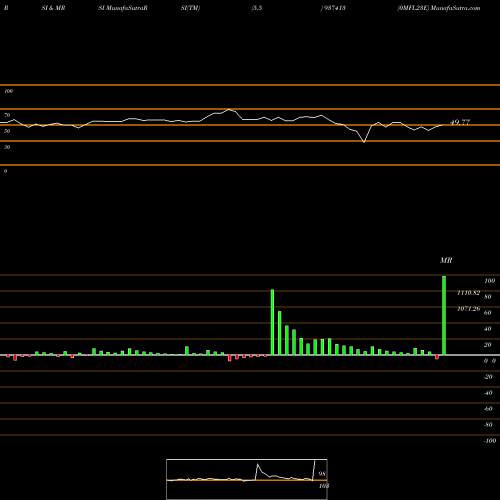
Task: Click the mini overview chart thumbnail
Action: coord(247,479)
